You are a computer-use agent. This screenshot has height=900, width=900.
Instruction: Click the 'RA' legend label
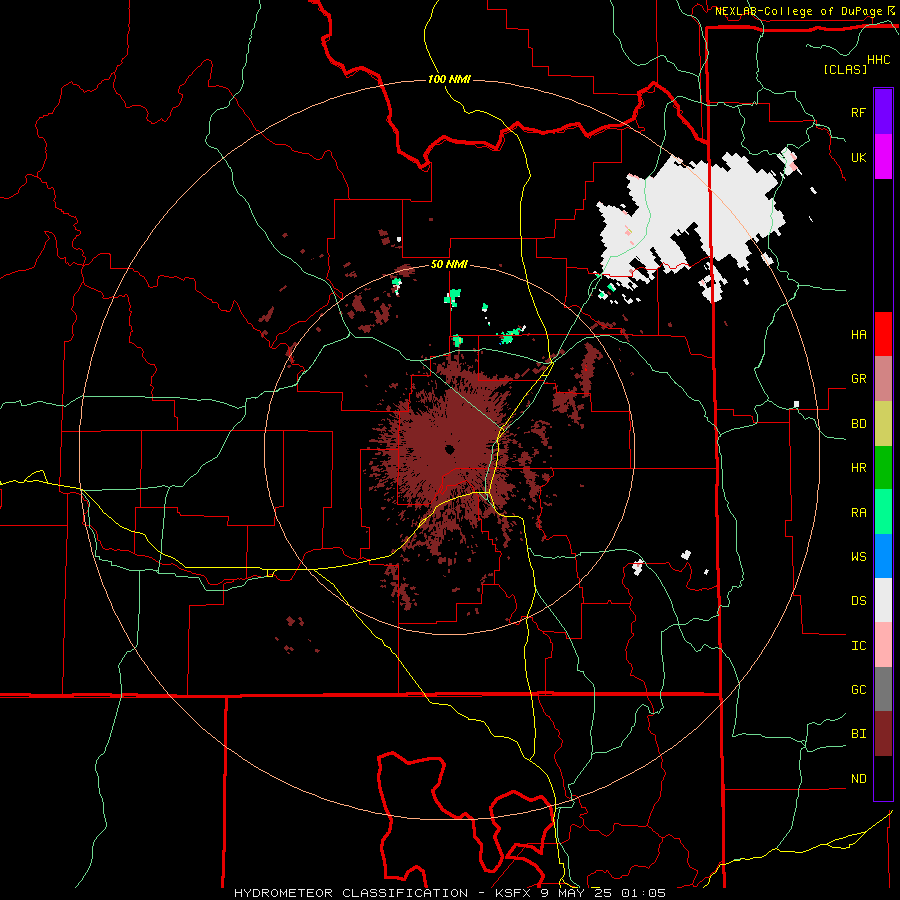[858, 513]
